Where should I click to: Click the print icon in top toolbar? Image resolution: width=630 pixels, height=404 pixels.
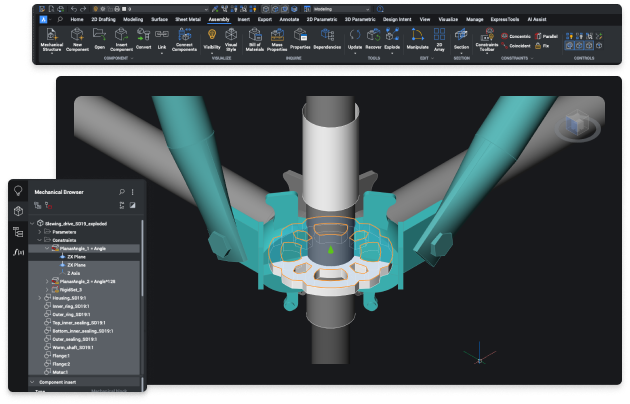pyautogui.click(x=117, y=9)
